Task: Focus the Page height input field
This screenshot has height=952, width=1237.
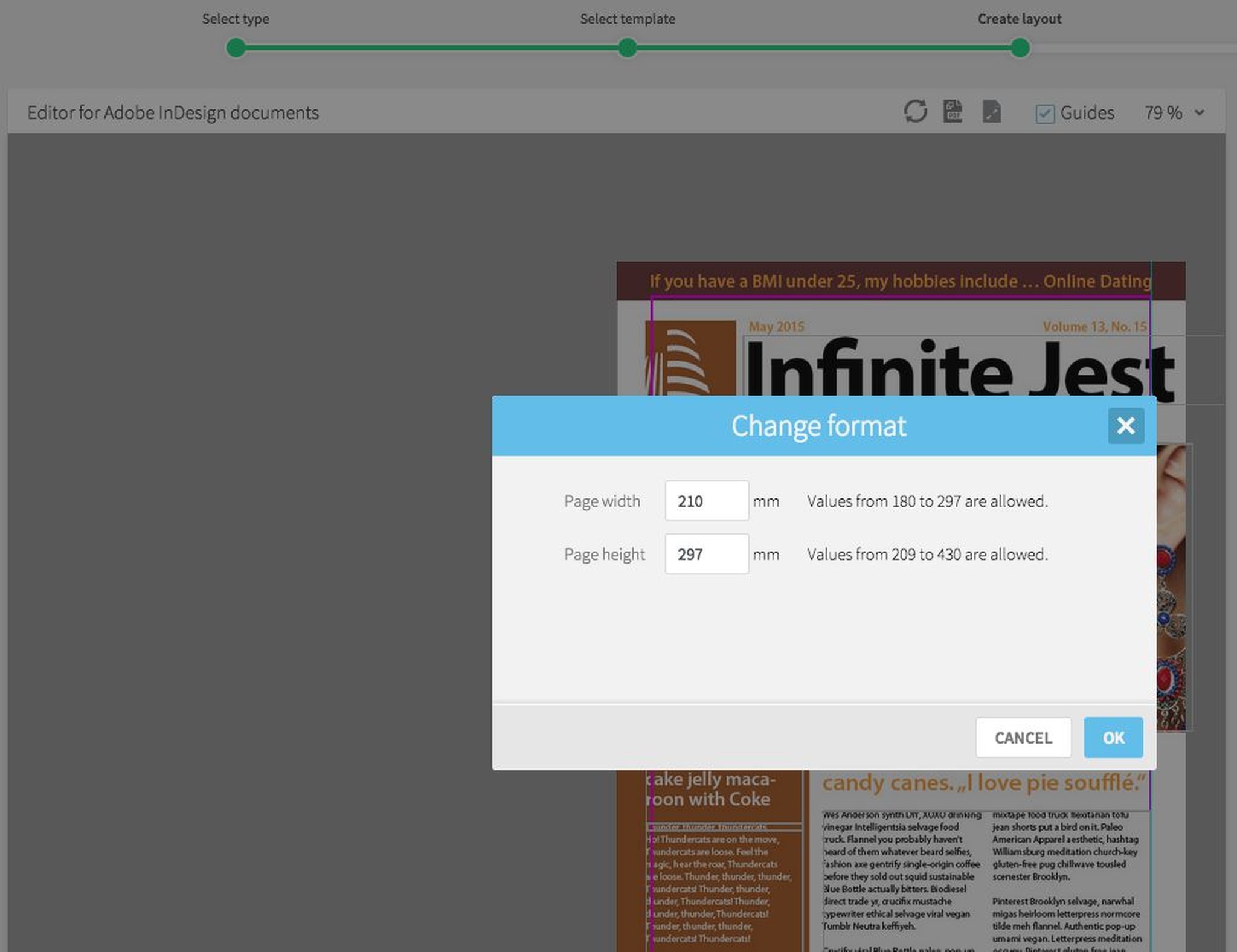Action: tap(706, 554)
